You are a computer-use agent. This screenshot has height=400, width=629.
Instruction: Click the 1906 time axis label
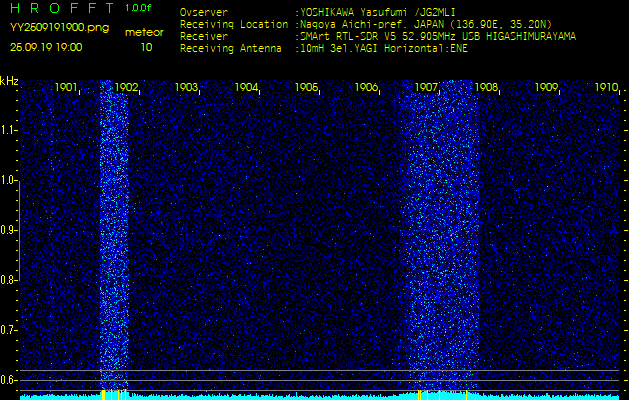[x=366, y=87]
